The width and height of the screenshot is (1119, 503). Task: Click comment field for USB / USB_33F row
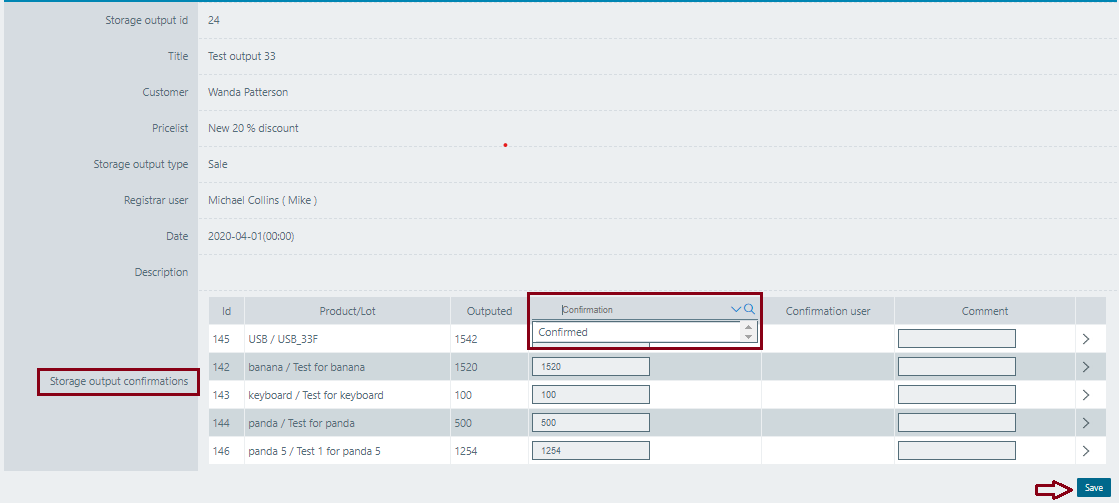956,339
